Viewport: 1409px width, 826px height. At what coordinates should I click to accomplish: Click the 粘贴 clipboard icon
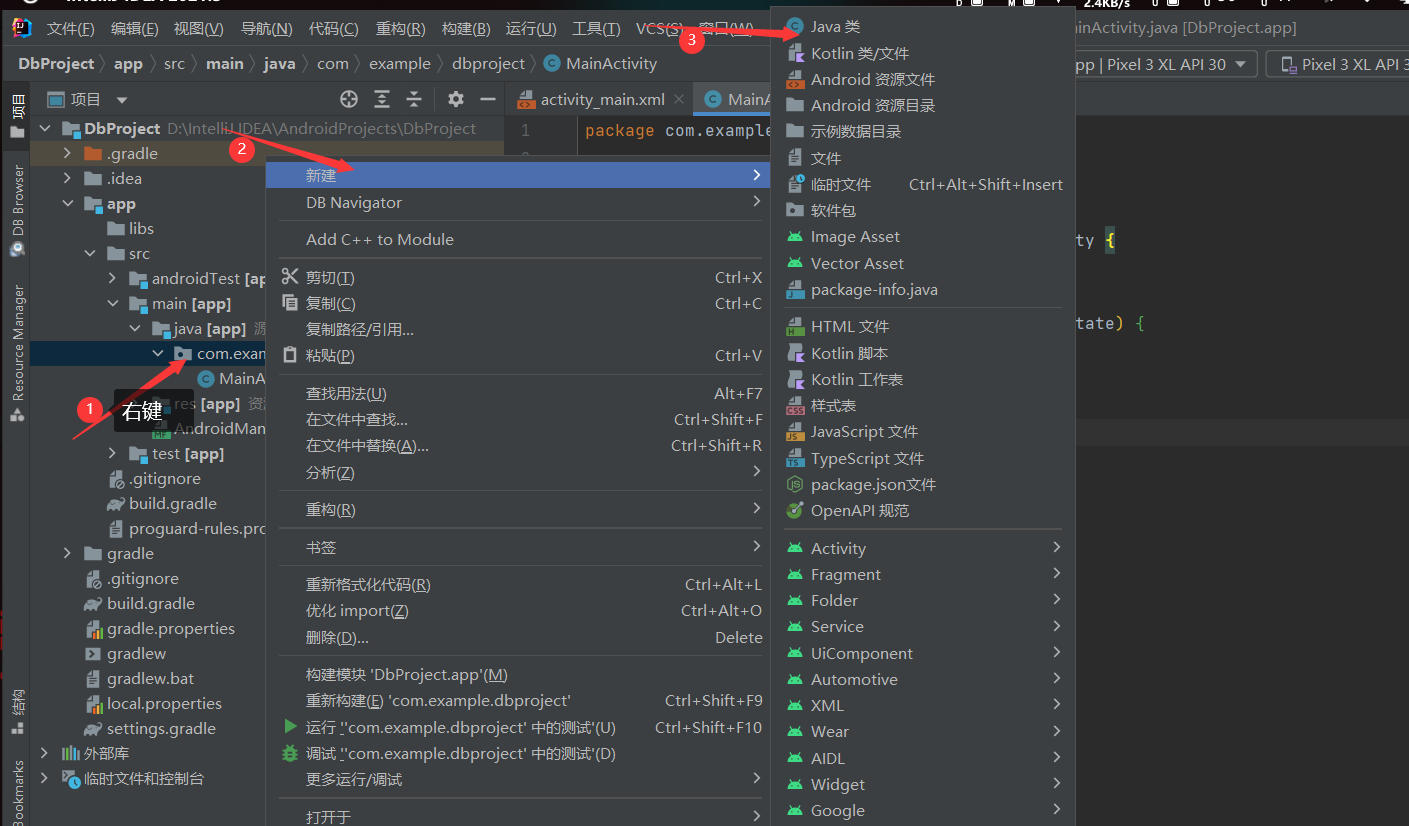[290, 355]
